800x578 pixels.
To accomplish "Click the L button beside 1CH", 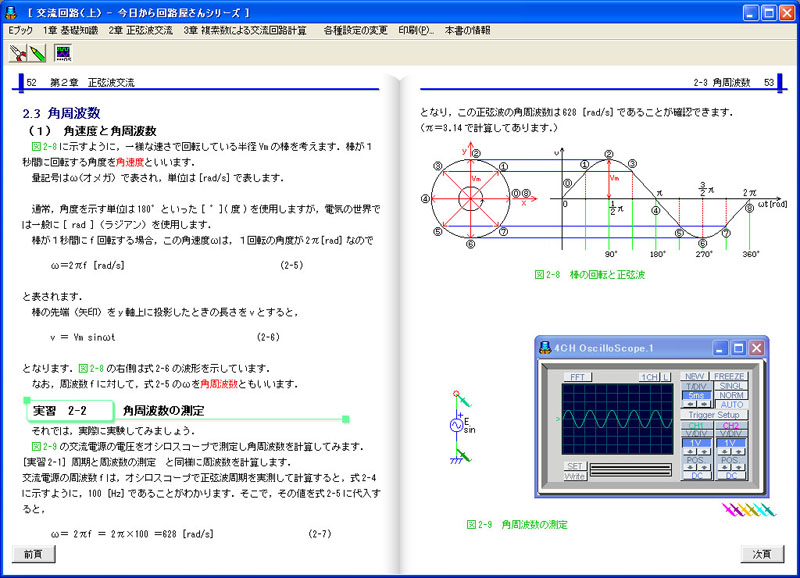I will pos(666,377).
